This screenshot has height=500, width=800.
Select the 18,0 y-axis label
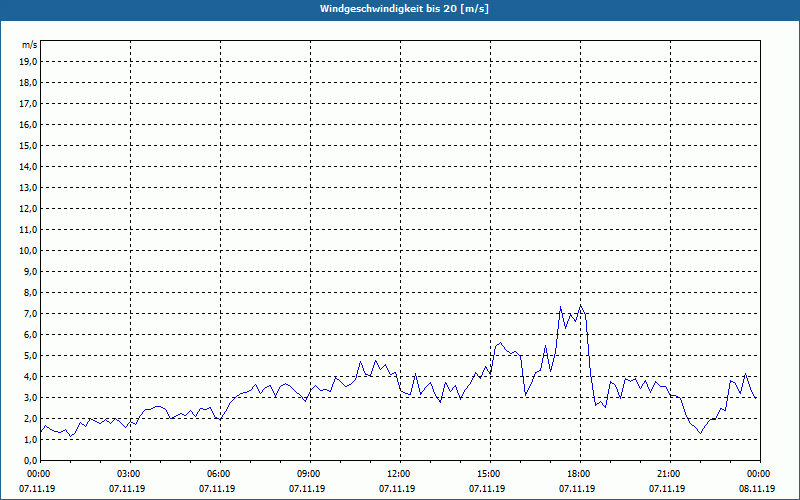click(28, 83)
